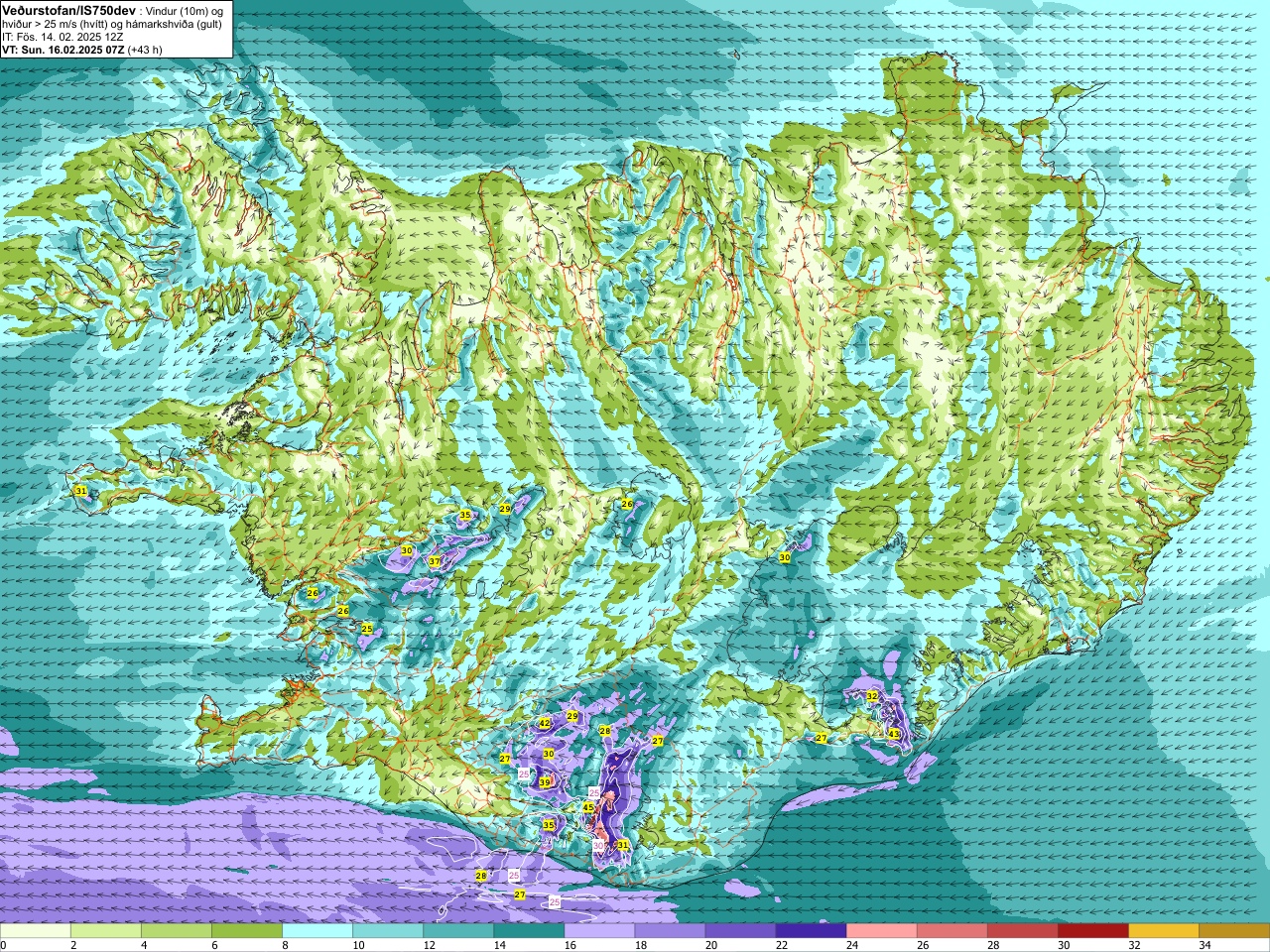Click the Veðurstofan/IS750dev title text
1270x952 pixels.
(68, 9)
